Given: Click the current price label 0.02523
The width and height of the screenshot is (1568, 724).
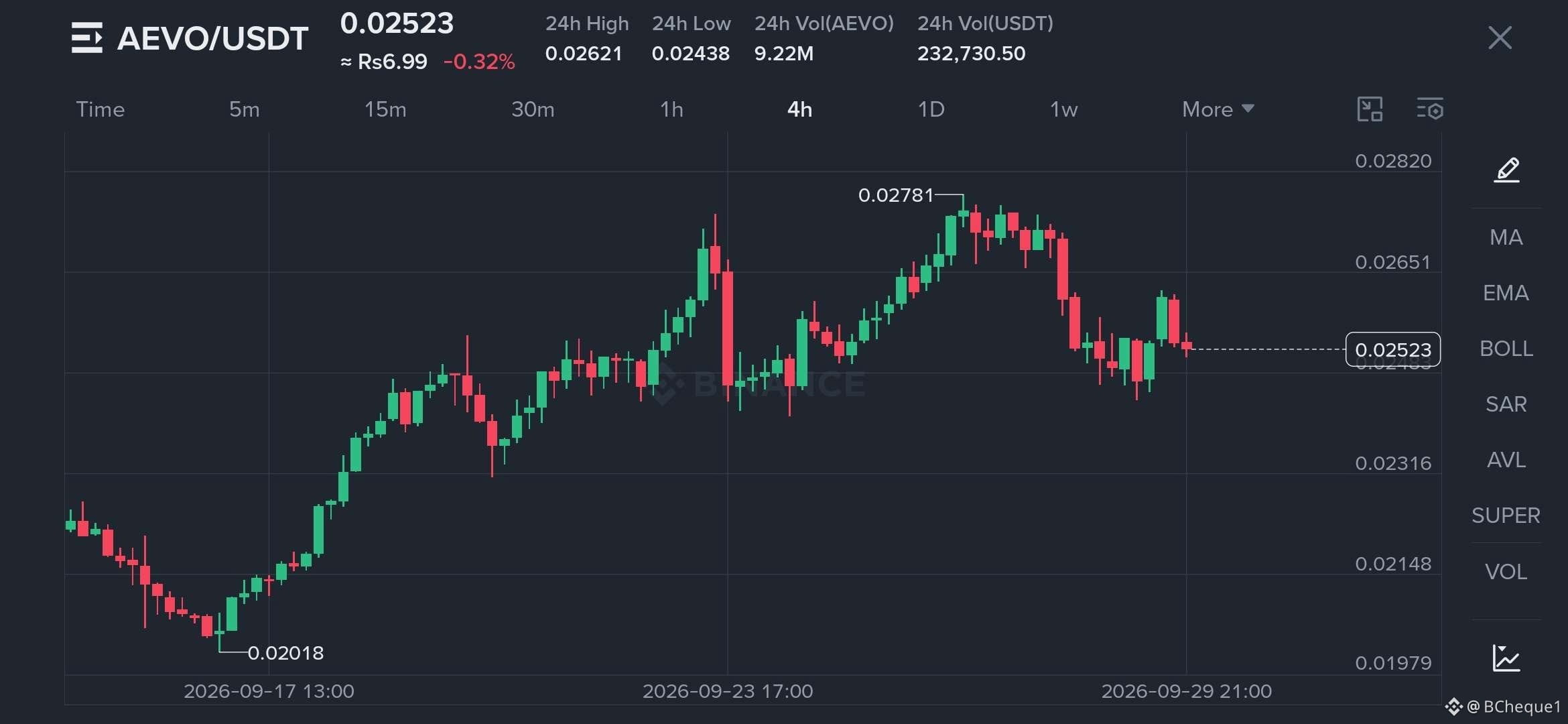Looking at the screenshot, I should 1392,349.
